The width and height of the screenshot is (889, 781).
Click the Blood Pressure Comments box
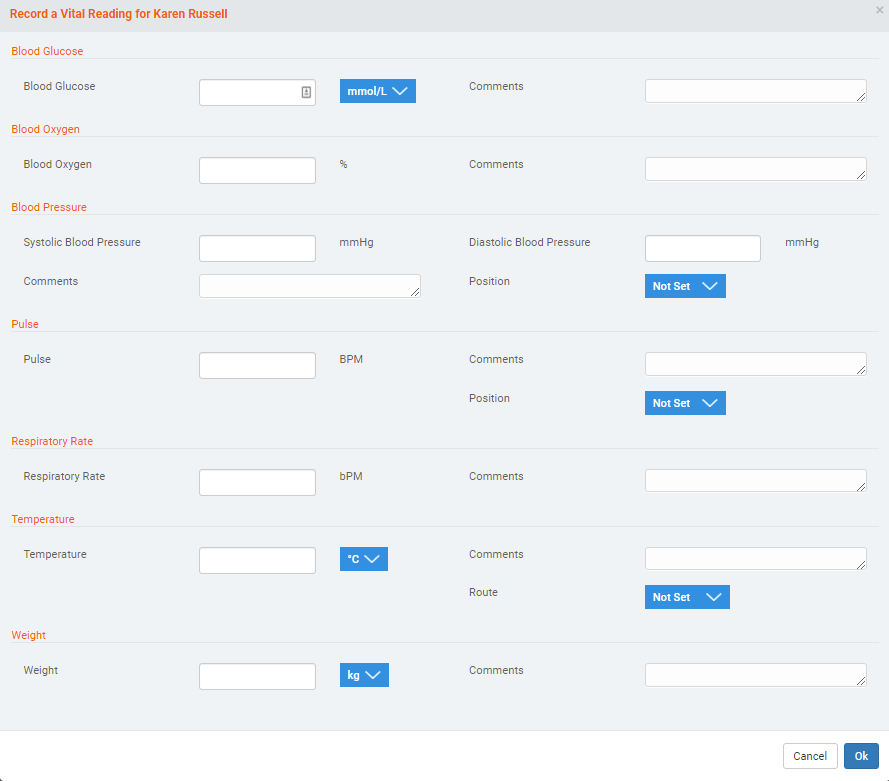[x=309, y=286]
